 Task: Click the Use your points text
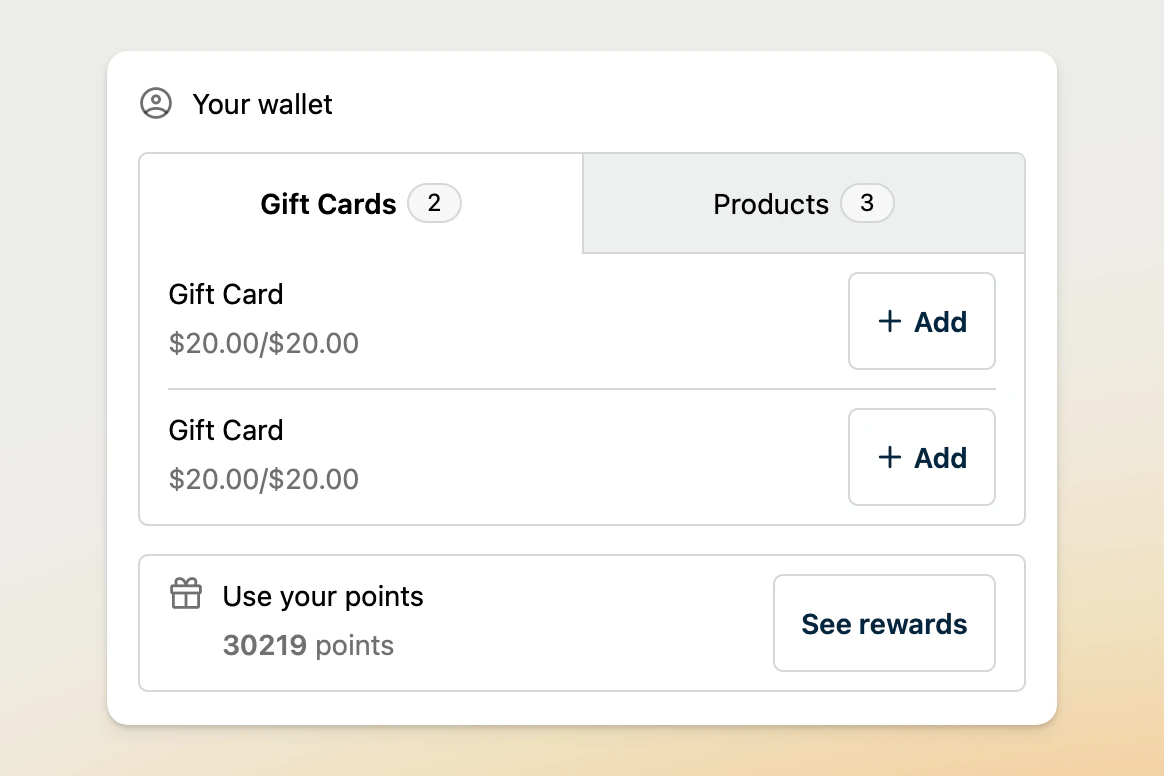point(323,597)
